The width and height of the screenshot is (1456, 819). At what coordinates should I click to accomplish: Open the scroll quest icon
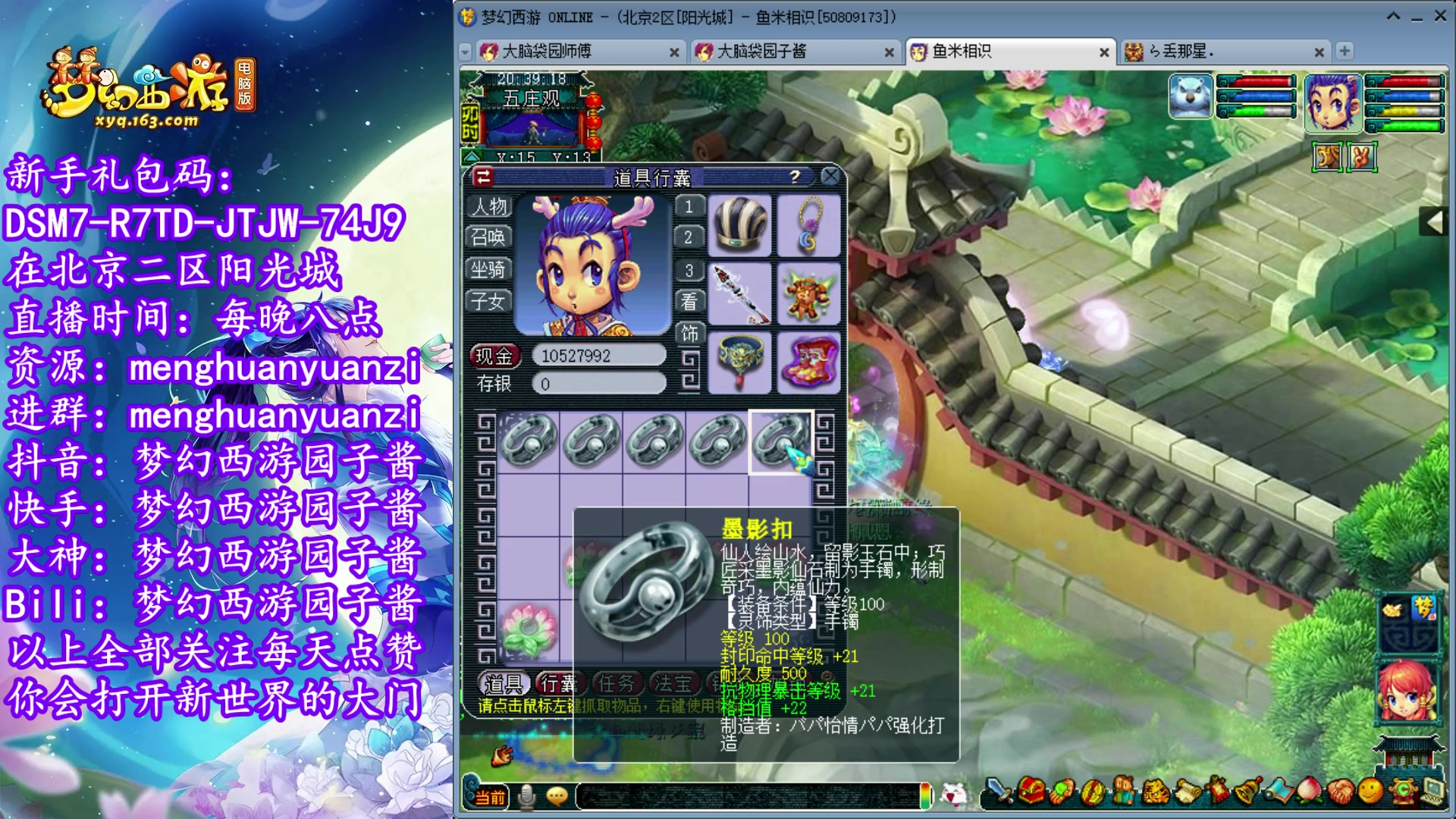pos(1187,792)
